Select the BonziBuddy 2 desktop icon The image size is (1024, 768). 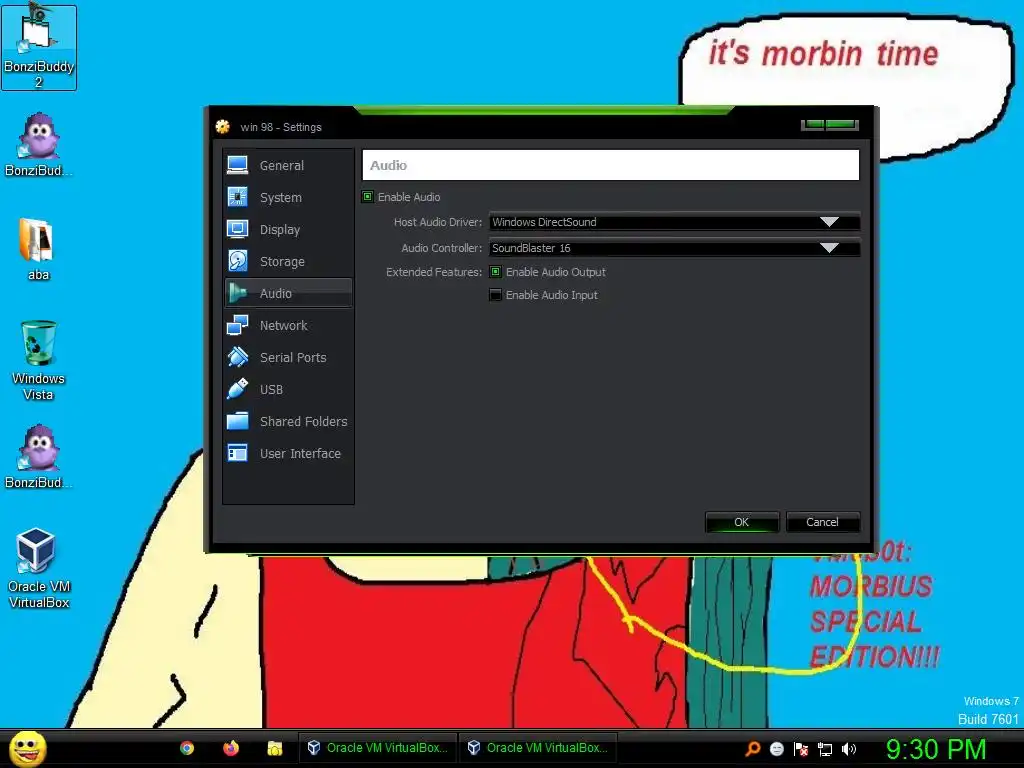[39, 47]
